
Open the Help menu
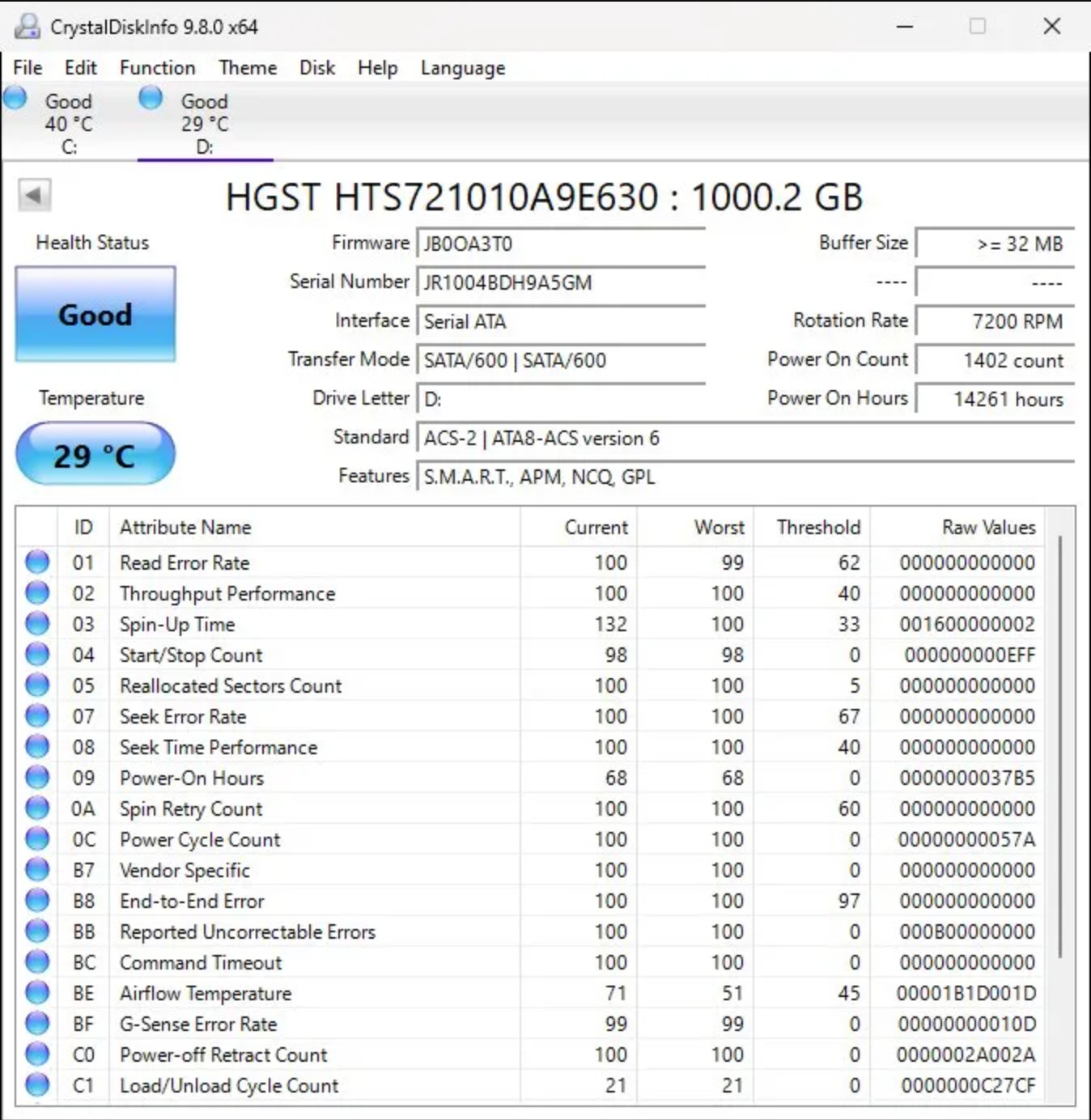click(378, 68)
